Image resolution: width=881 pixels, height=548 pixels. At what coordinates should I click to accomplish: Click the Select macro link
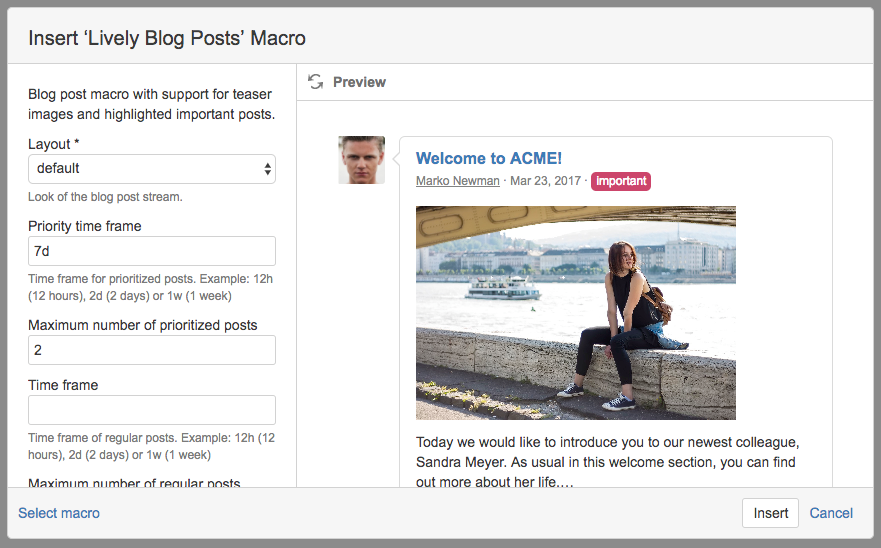tap(59, 513)
